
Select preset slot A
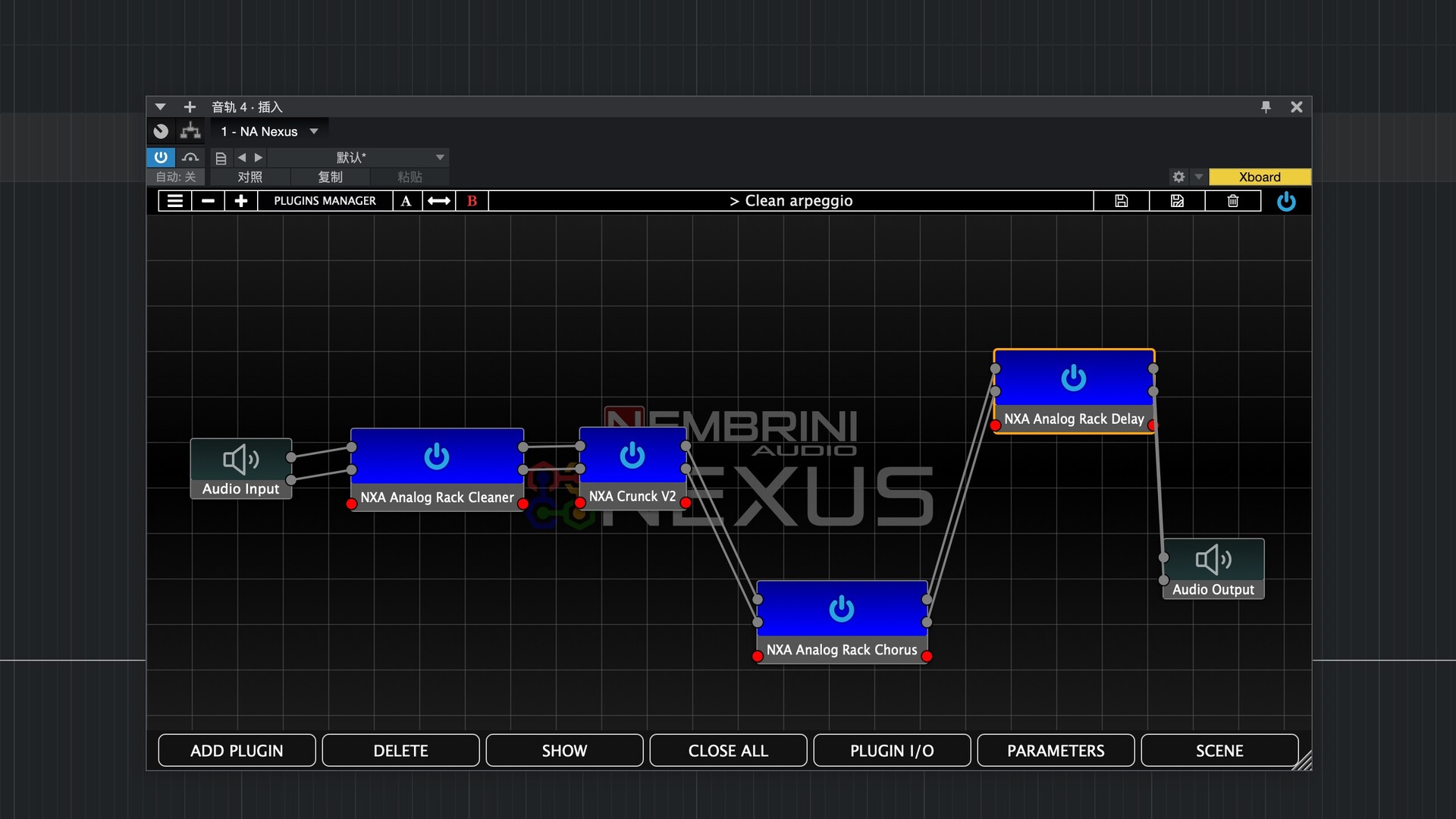[x=406, y=201]
